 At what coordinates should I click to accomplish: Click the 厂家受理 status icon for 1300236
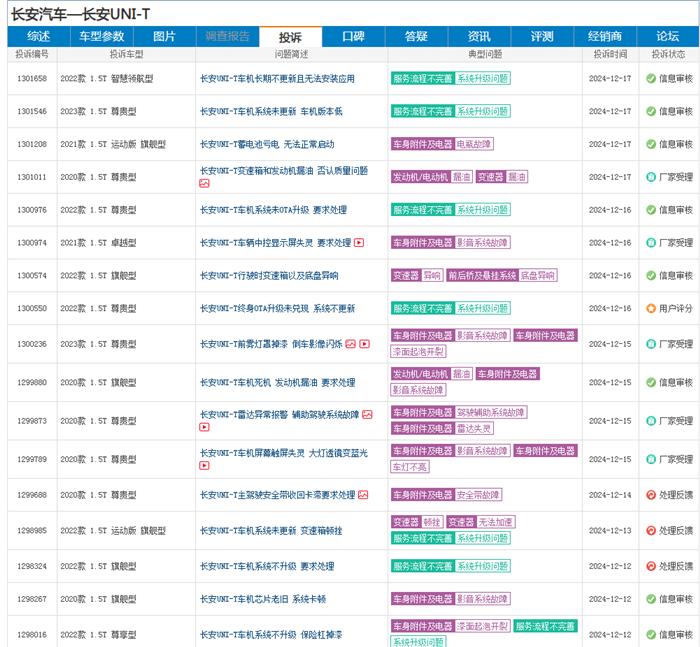pos(651,344)
